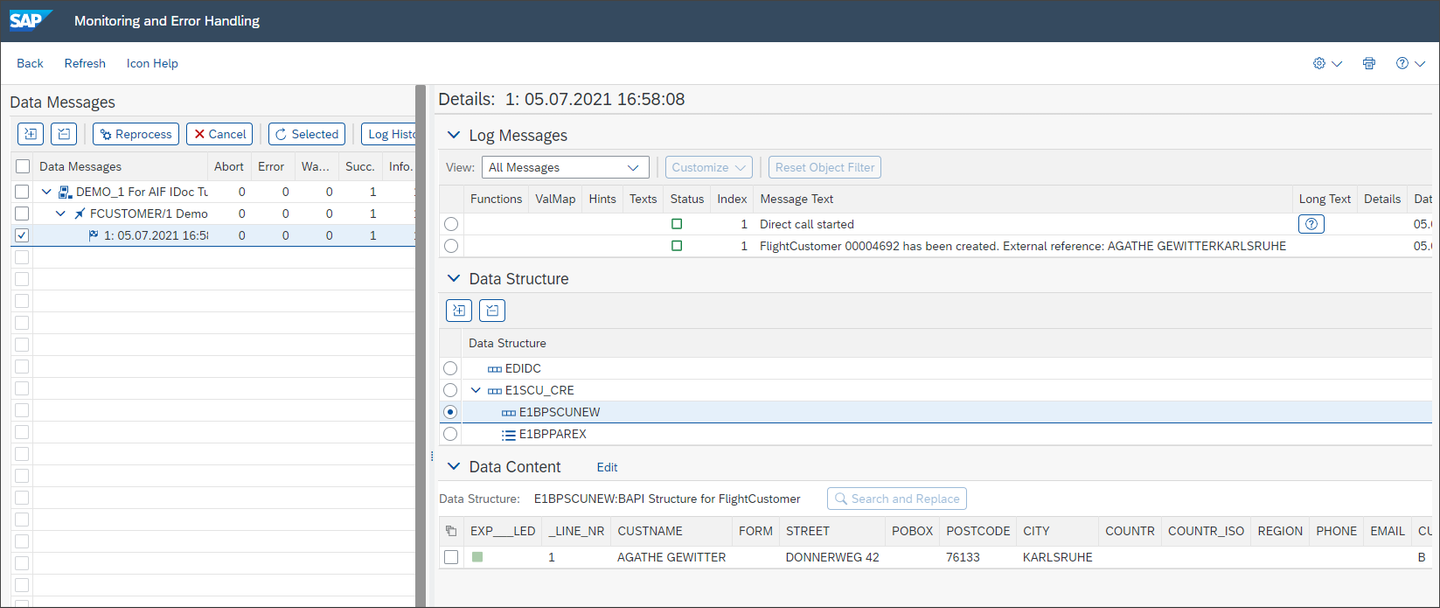Click the panel splitter handle dots
Viewport: 1440px width, 608px height.
point(431,456)
